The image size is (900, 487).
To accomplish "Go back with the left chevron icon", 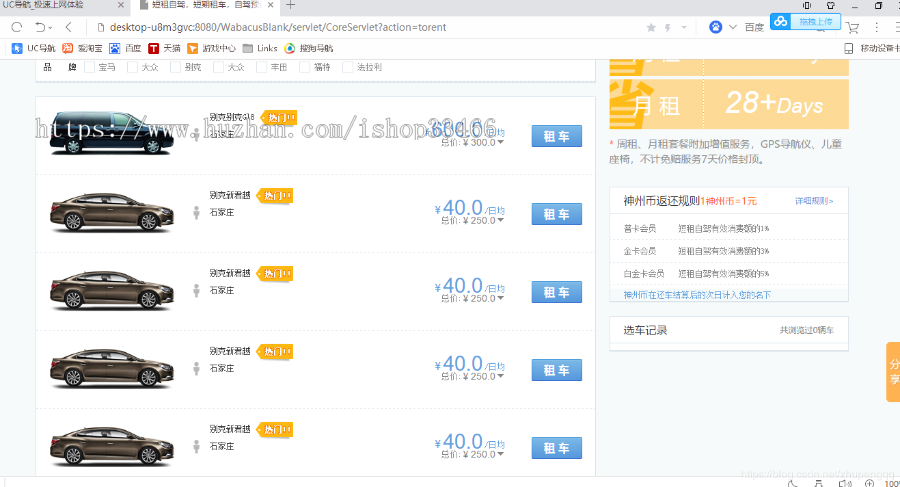I will pos(68,27).
